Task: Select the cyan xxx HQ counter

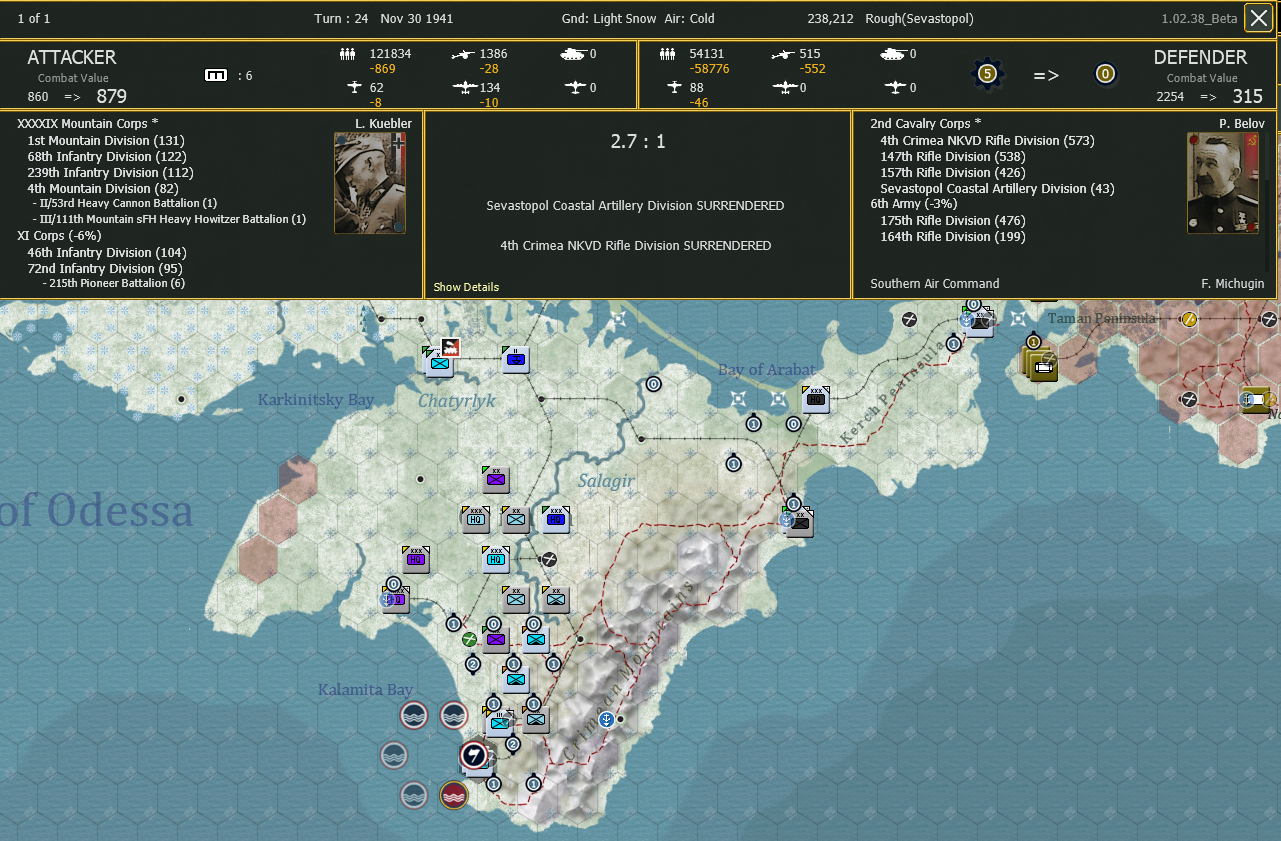Action: (x=495, y=559)
